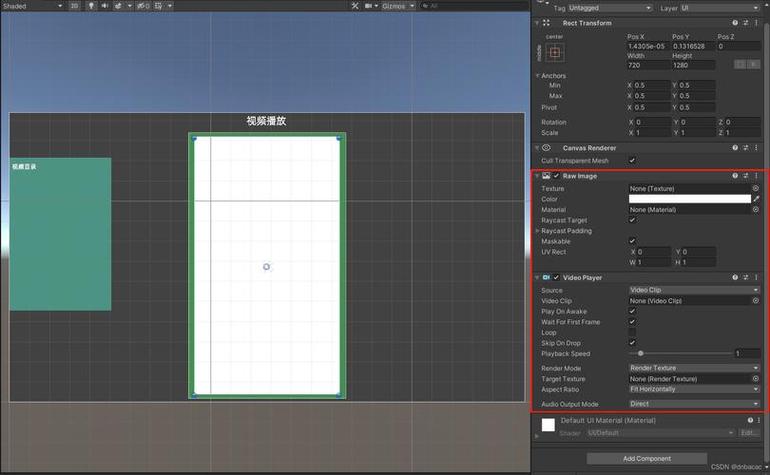This screenshot has height=475, width=770.
Task: Toggle Wait For First Frame checkbox
Action: [632, 321]
